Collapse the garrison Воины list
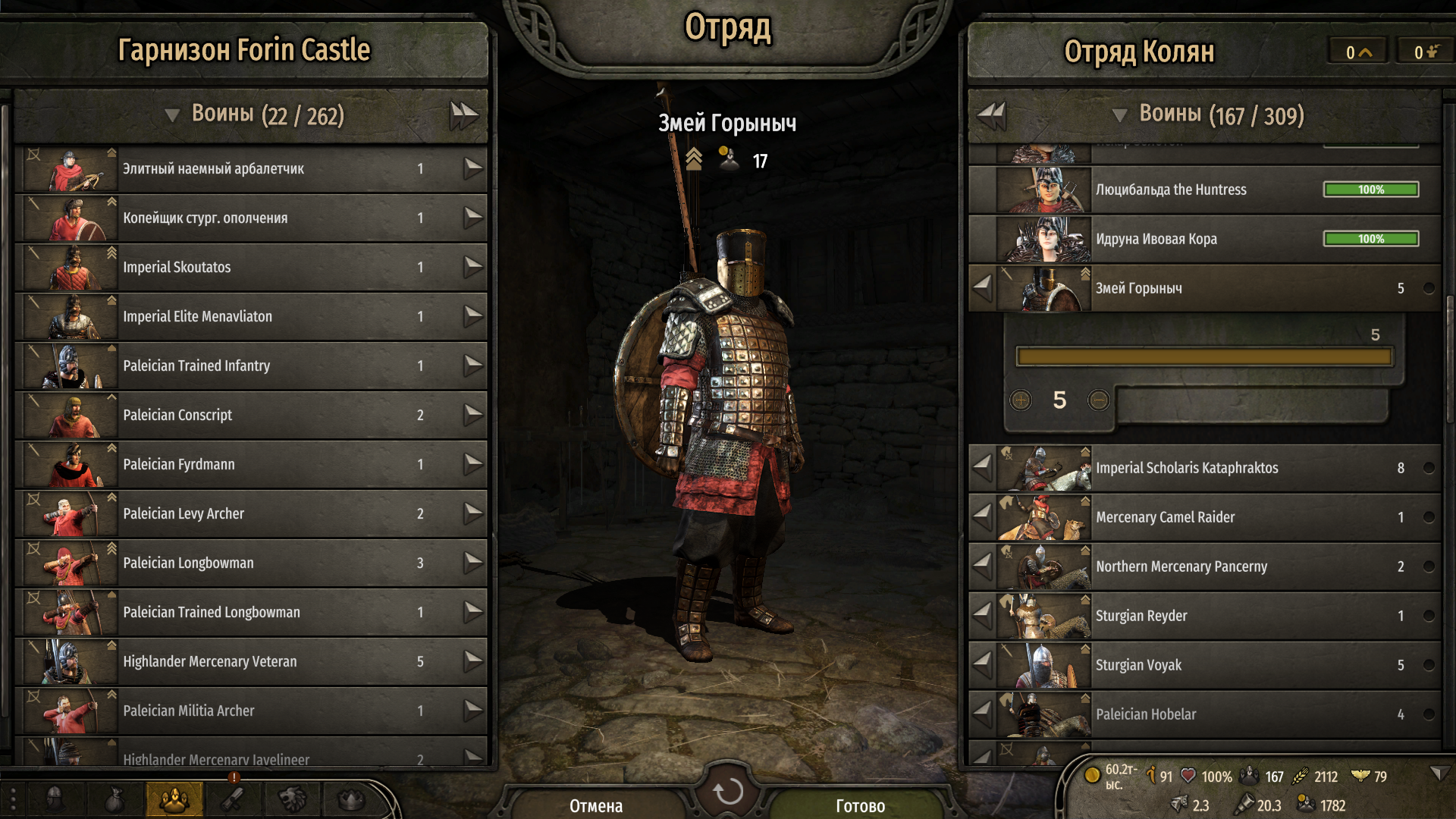 click(172, 115)
